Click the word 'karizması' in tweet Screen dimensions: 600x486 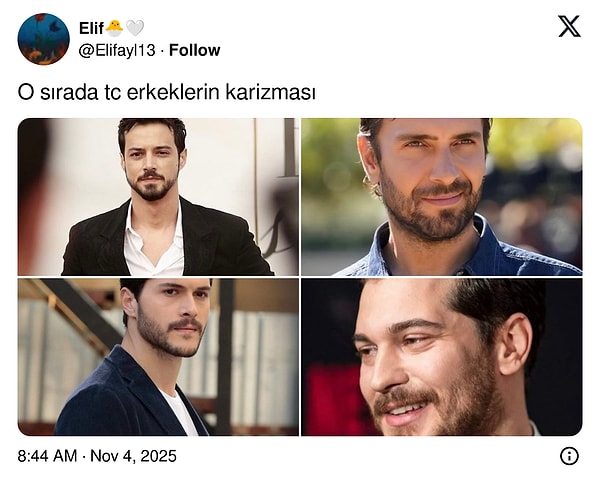tap(271, 92)
